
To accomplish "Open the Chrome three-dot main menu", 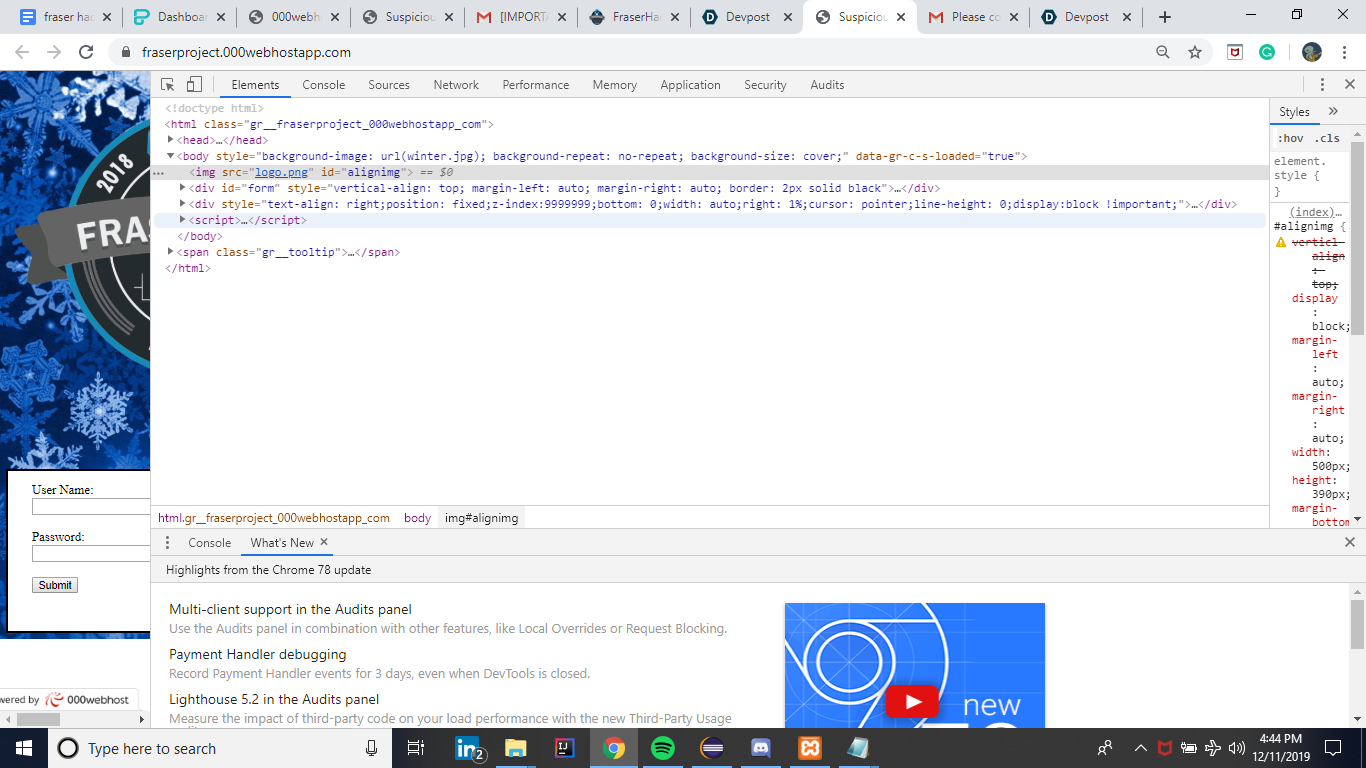I will click(1344, 52).
